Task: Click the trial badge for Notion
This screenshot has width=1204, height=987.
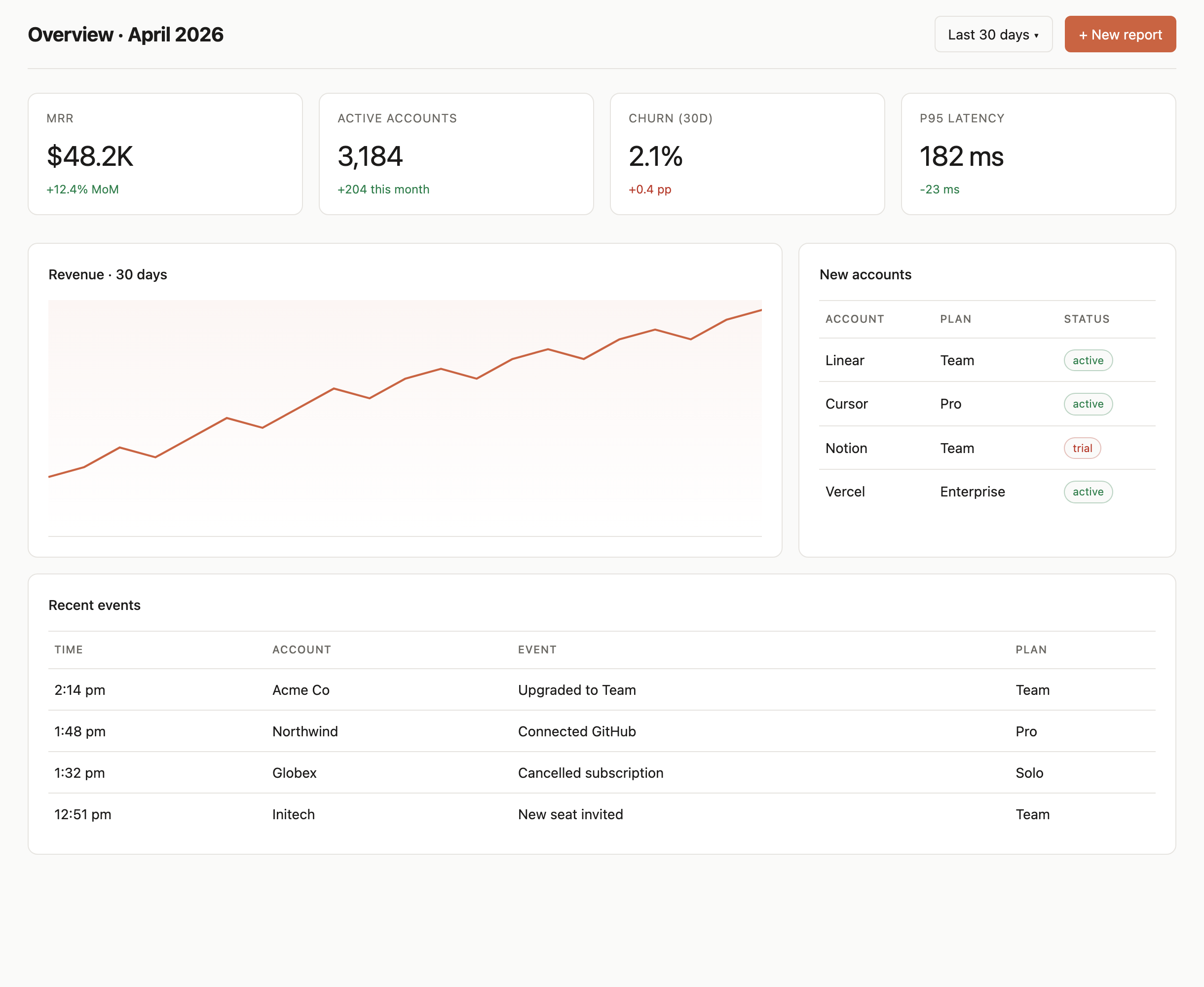Action: pyautogui.click(x=1082, y=448)
